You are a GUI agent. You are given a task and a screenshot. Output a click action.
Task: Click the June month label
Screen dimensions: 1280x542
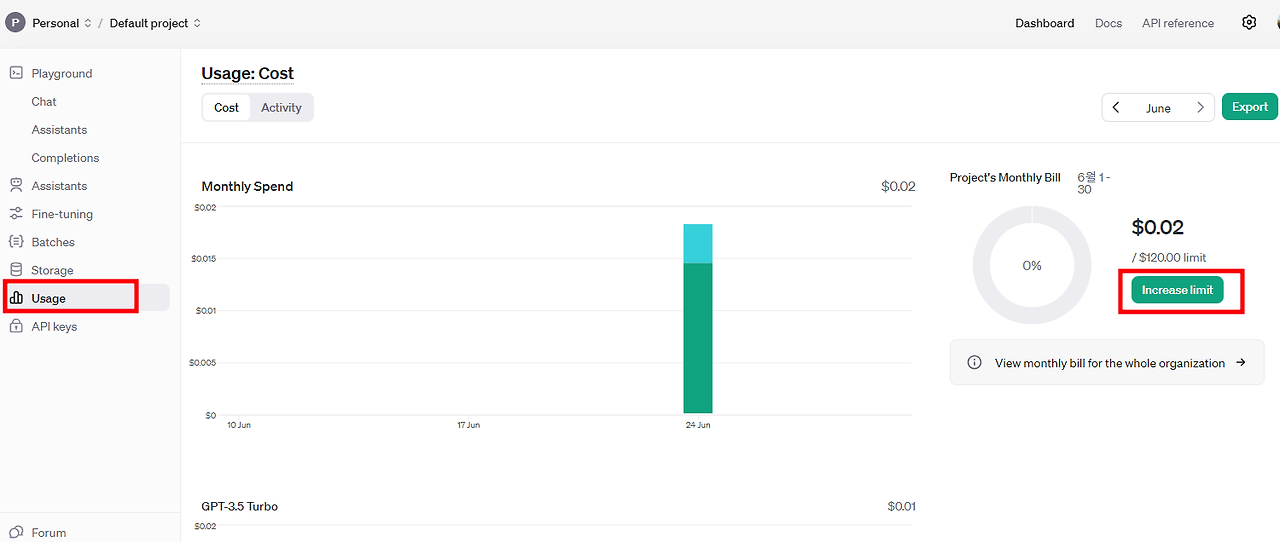tap(1158, 108)
